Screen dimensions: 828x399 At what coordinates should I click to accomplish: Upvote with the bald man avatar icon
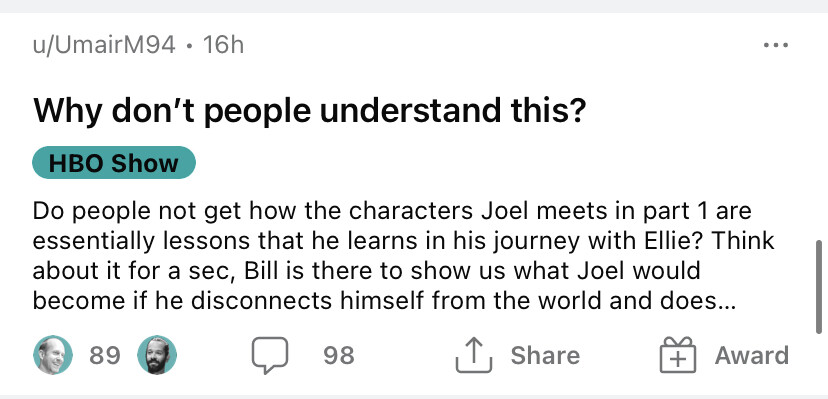53,355
